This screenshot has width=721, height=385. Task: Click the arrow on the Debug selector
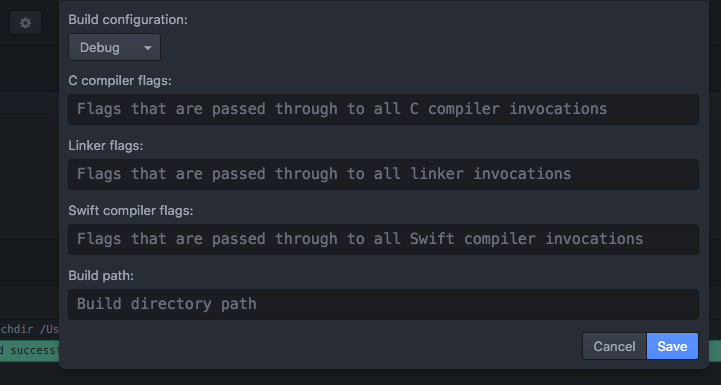(148, 48)
